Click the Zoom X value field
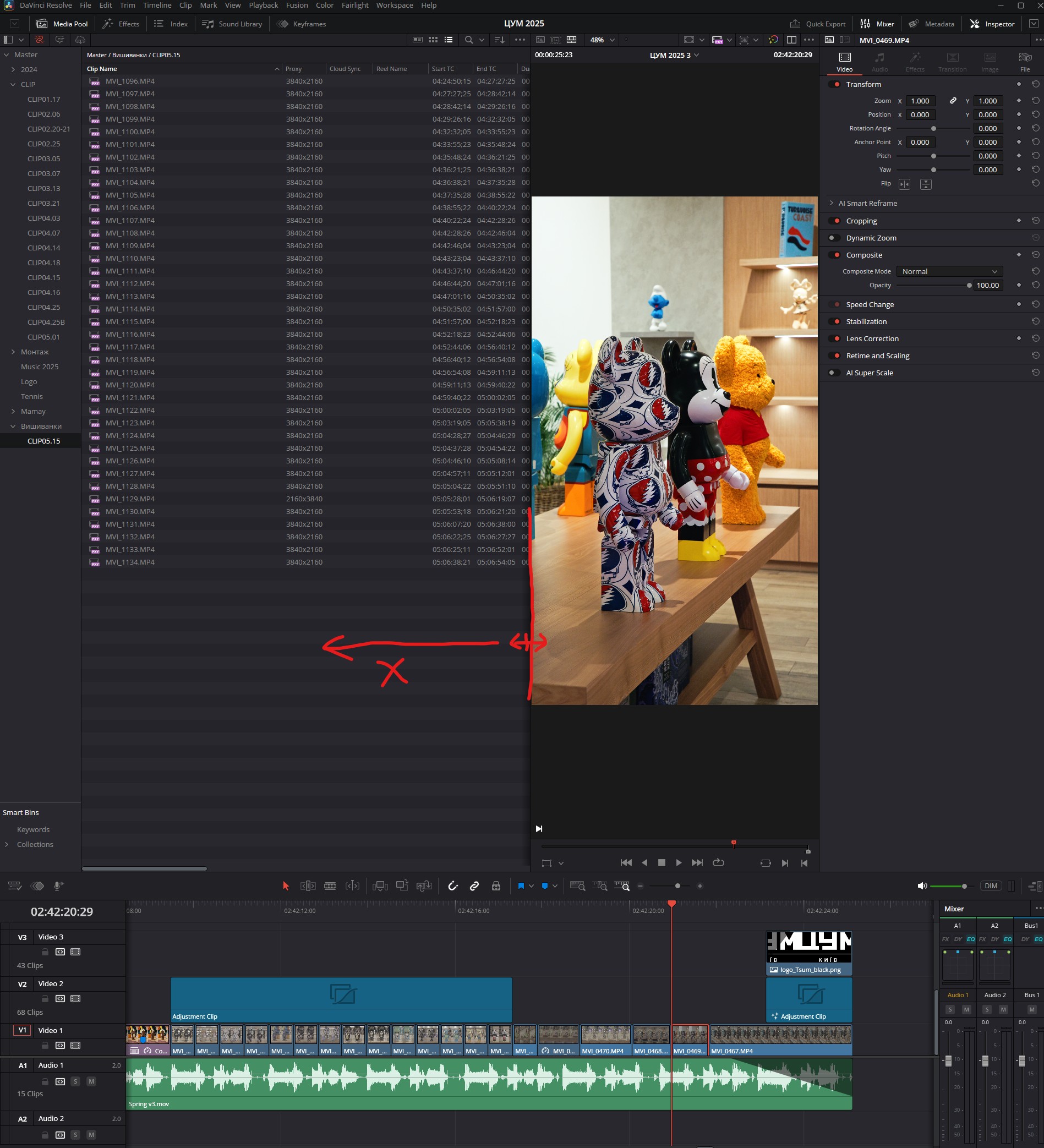This screenshot has width=1044, height=1148. point(920,101)
